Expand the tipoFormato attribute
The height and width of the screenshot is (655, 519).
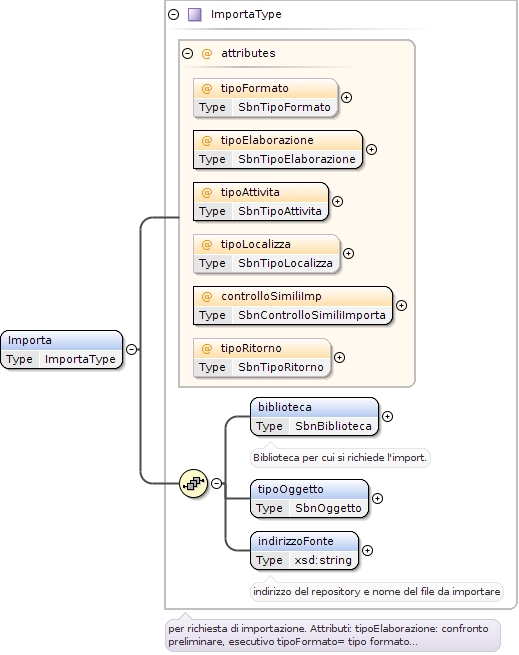(x=346, y=97)
